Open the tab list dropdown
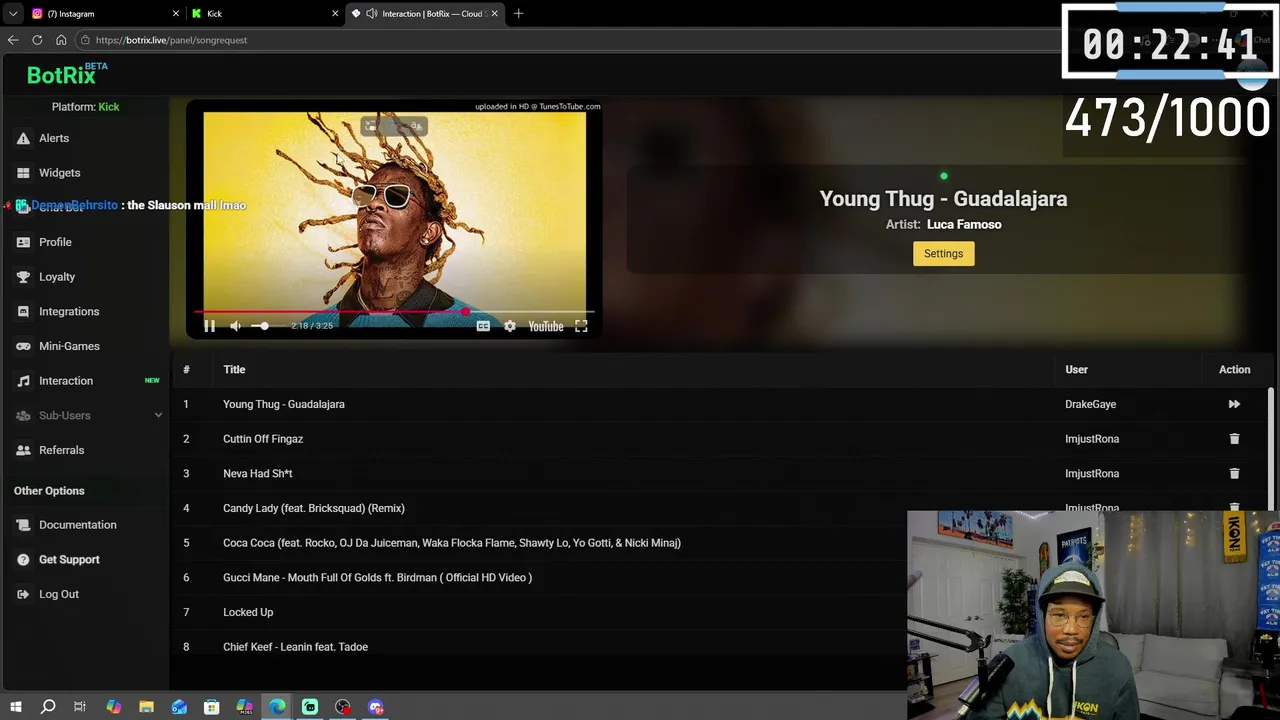This screenshot has height=720, width=1280. 13,14
